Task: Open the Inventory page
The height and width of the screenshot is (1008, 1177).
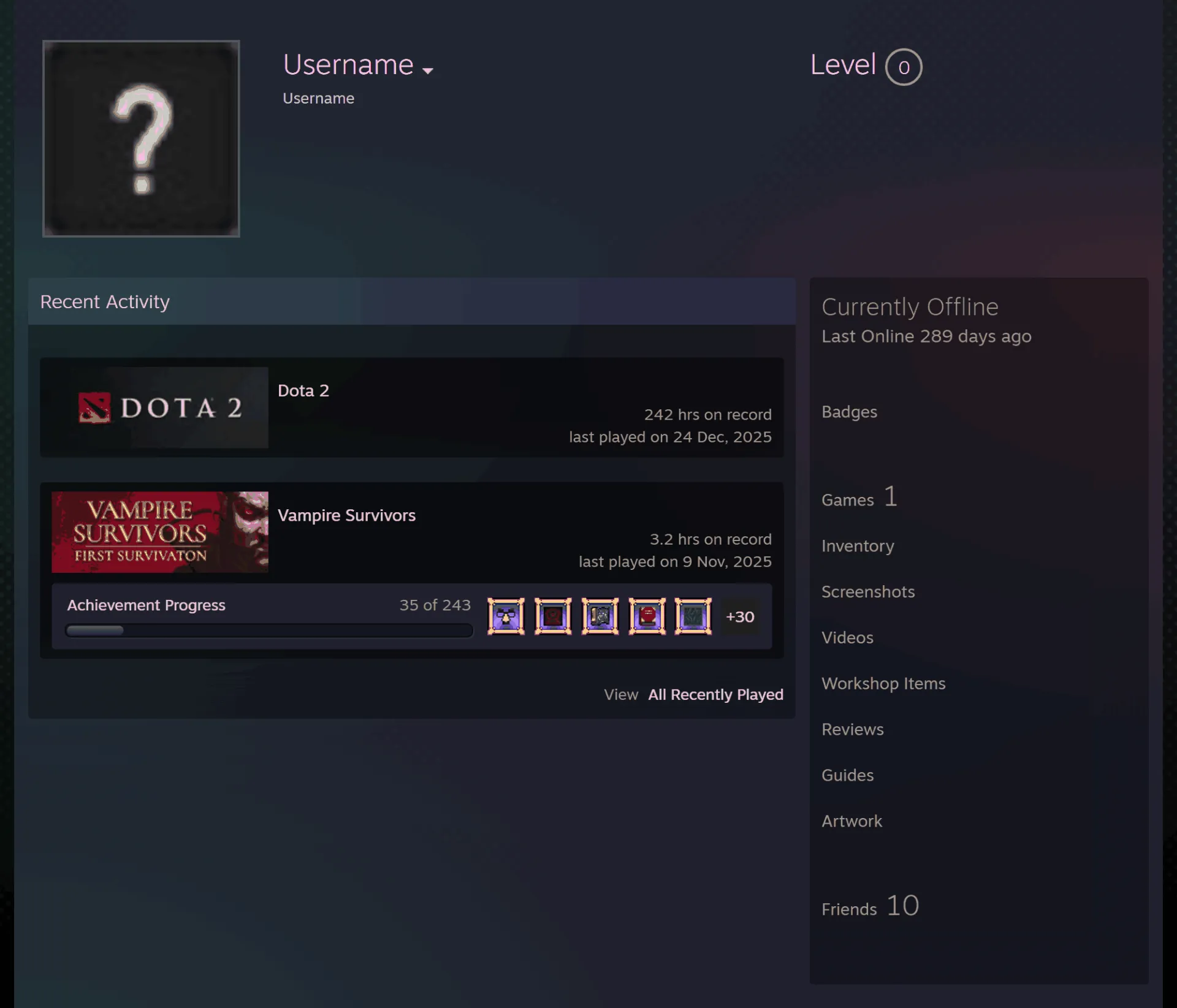Action: pos(858,546)
